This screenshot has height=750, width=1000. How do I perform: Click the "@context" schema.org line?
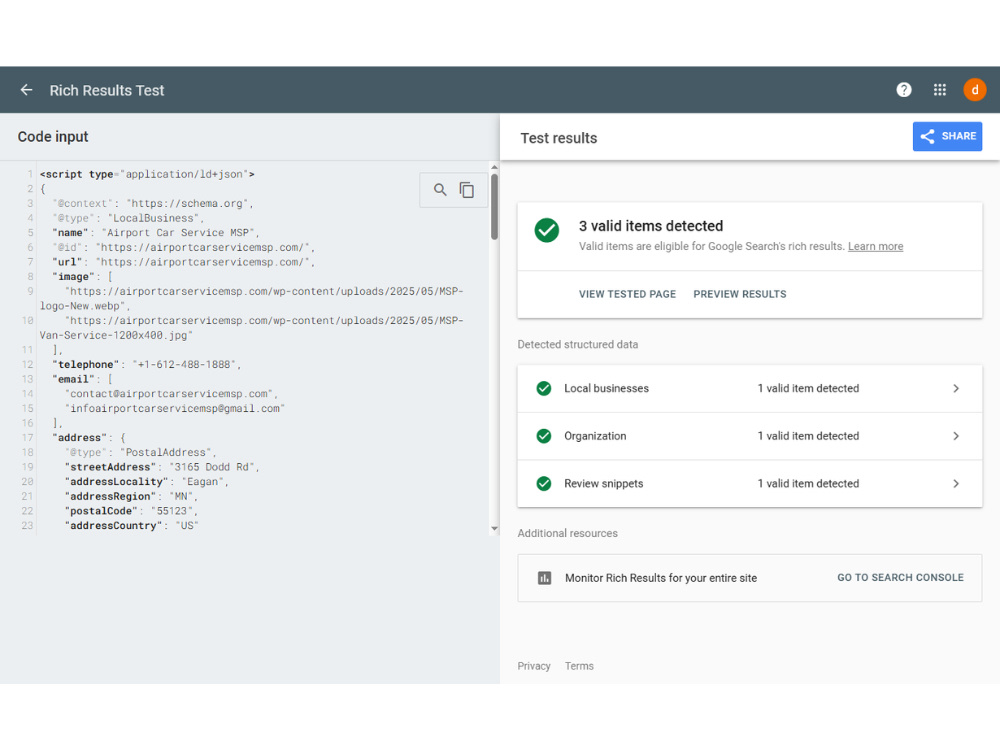pyautogui.click(x=153, y=203)
